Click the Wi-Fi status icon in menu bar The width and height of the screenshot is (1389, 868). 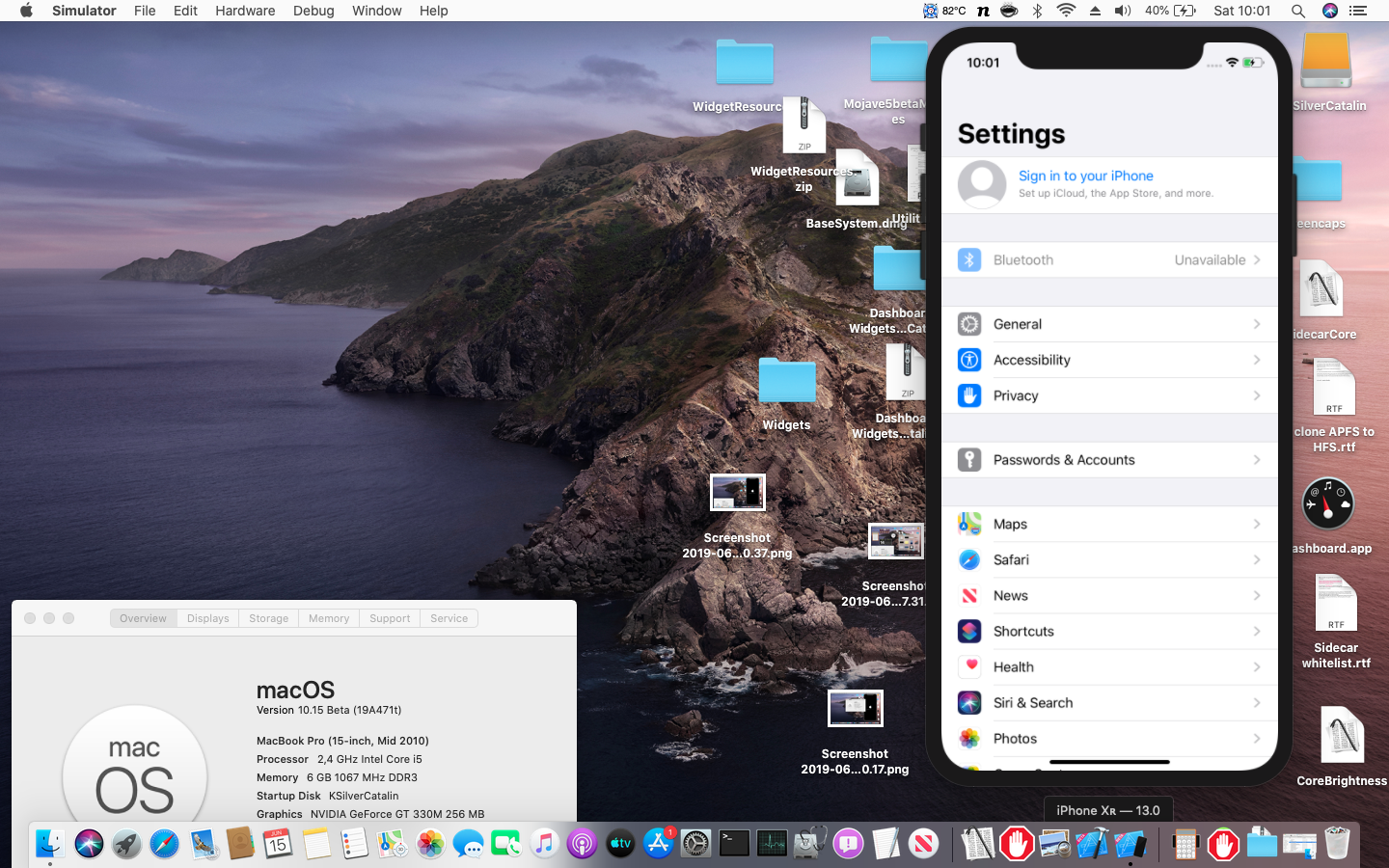1066,11
